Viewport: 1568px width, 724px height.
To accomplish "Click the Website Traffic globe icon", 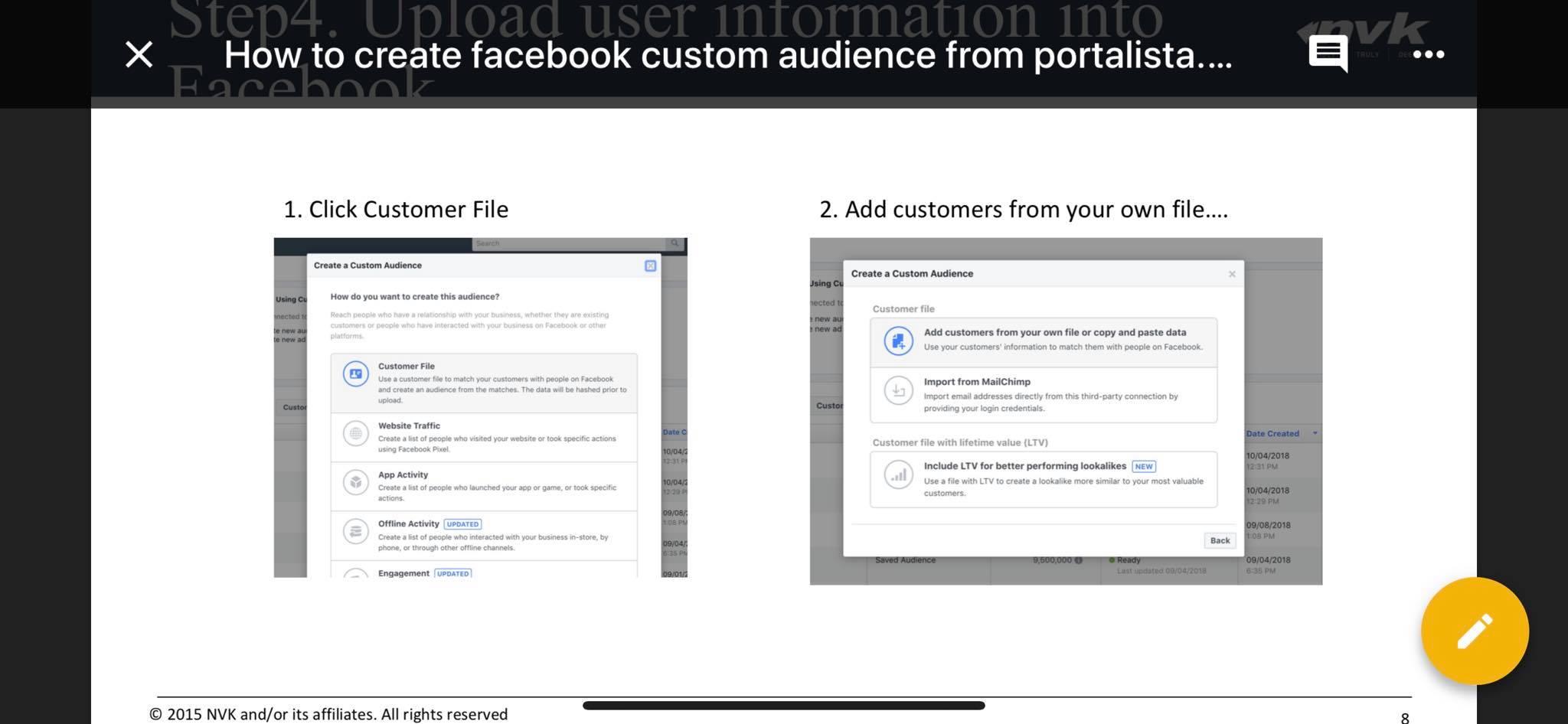I will [x=355, y=433].
